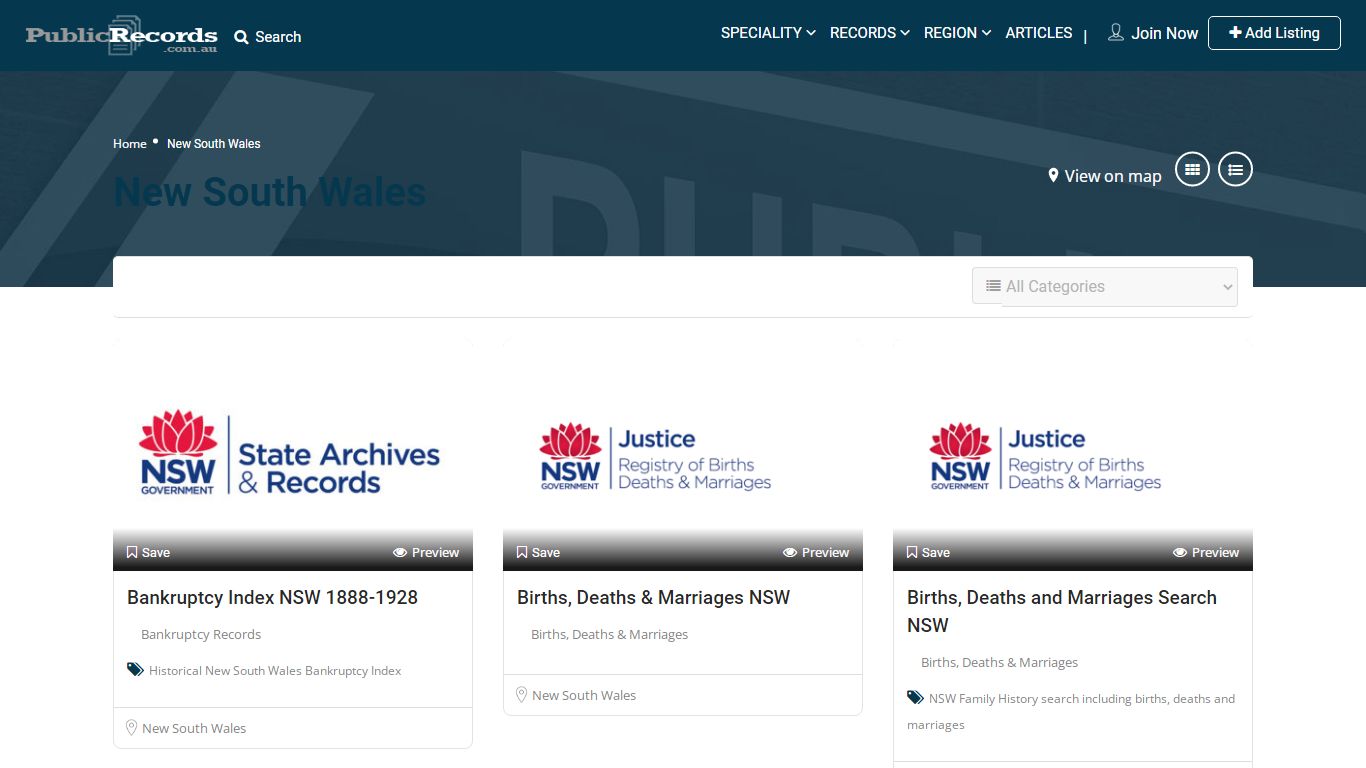Viewport: 1366px width, 768px height.
Task: Save Births, Deaths & Marriages NSW listing
Action: click(x=538, y=552)
